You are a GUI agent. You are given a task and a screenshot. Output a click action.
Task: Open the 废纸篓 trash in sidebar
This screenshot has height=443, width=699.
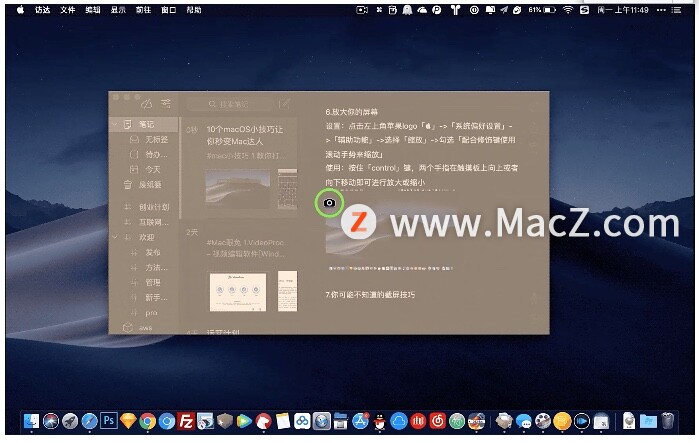point(144,185)
